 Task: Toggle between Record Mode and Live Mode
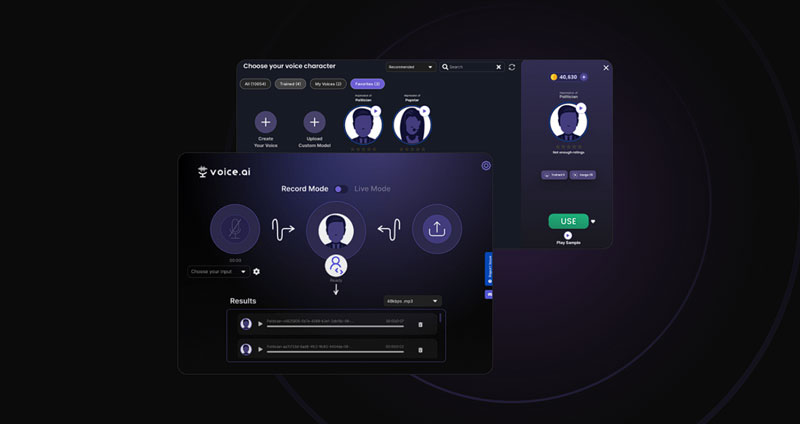click(x=340, y=189)
